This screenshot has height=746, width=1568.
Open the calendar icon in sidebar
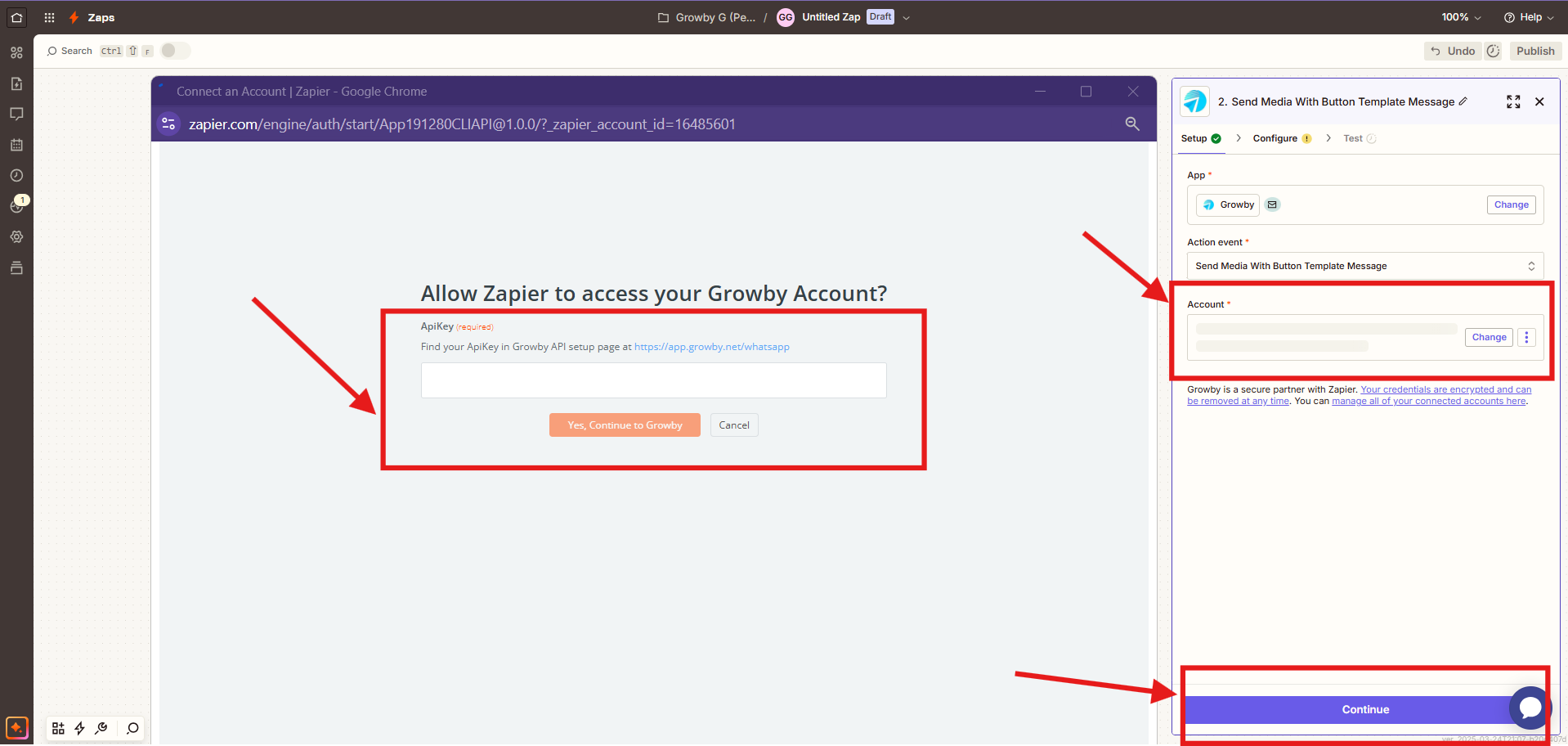pyautogui.click(x=16, y=145)
